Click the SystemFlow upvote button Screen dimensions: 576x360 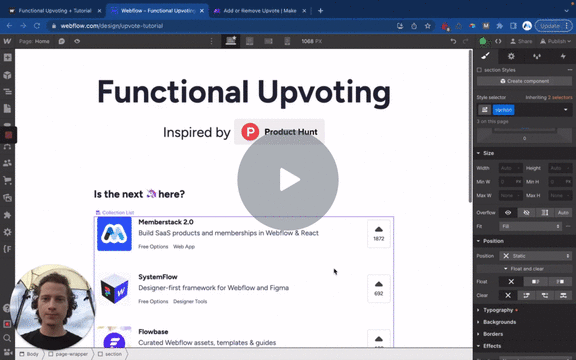pos(379,289)
